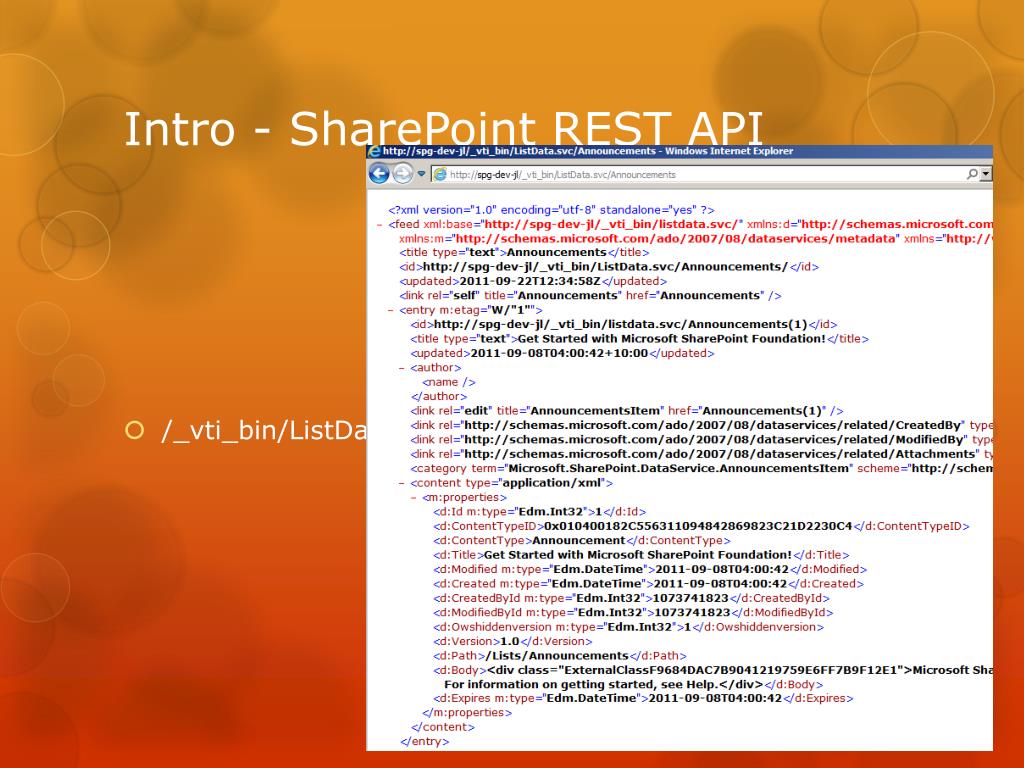Click the Announcements title text in XML
The height and width of the screenshot is (768, 1024).
click(x=556, y=253)
